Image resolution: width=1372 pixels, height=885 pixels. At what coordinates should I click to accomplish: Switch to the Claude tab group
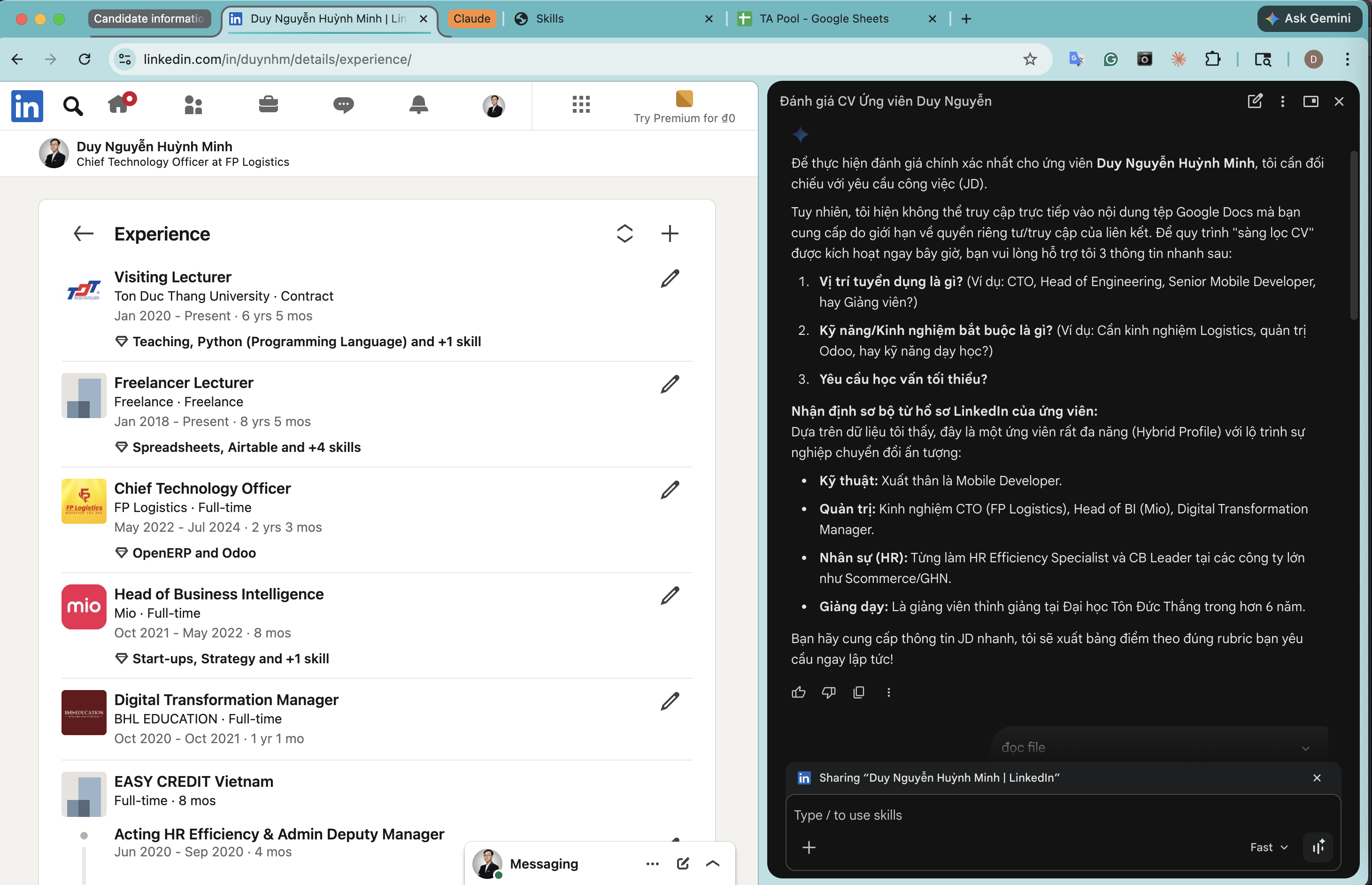471,18
